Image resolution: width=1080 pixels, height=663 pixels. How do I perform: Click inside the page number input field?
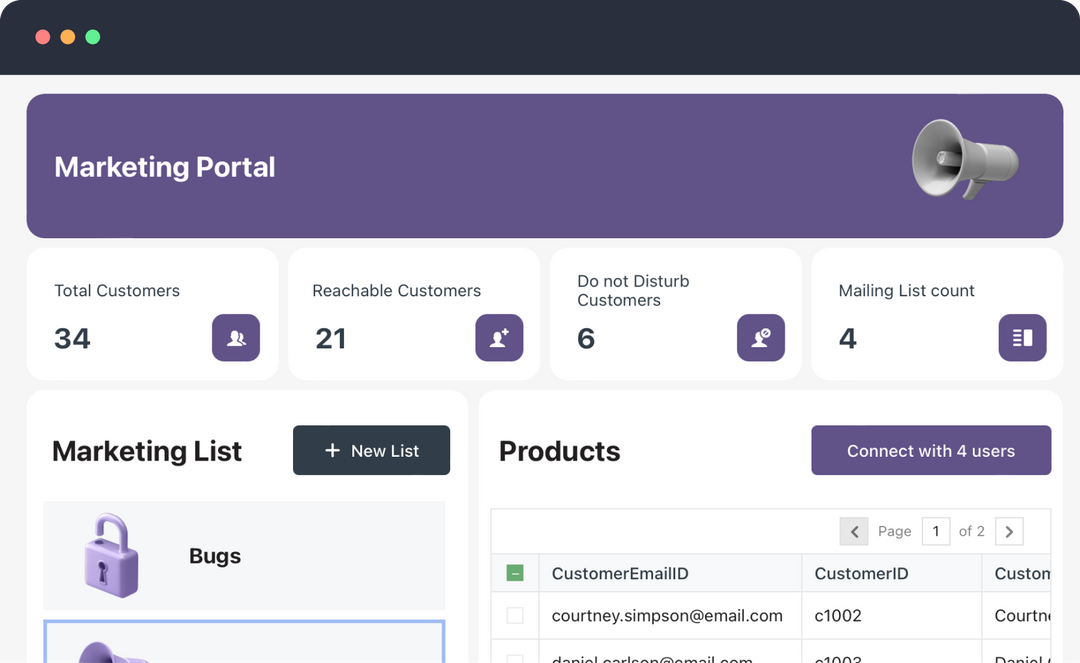pos(936,531)
